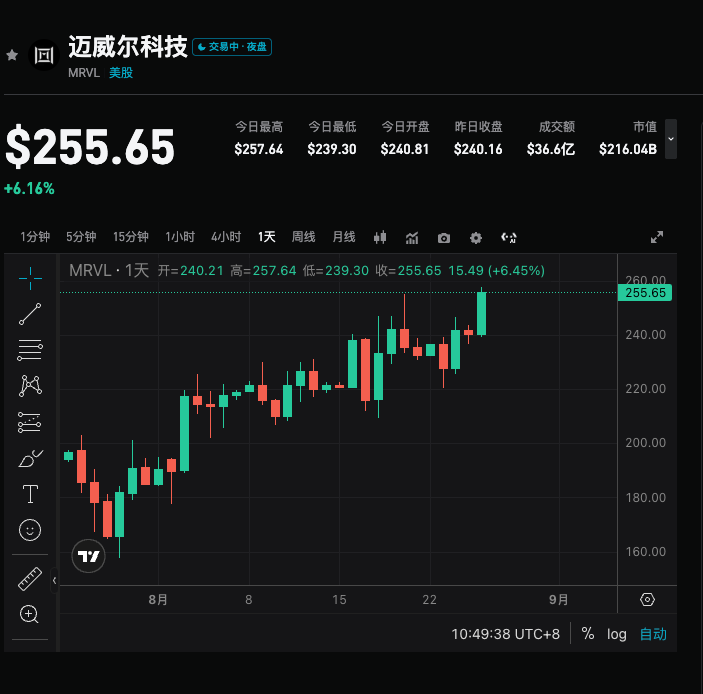Select the XABCD pattern tool
The height and width of the screenshot is (694, 703).
30,386
